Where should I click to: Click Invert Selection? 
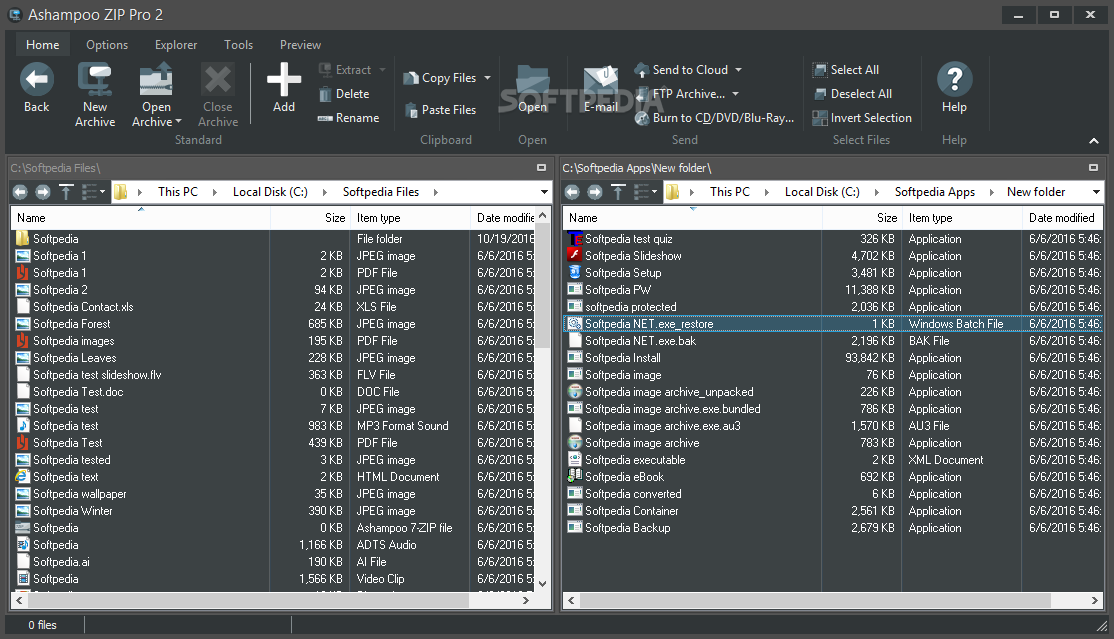pos(862,118)
